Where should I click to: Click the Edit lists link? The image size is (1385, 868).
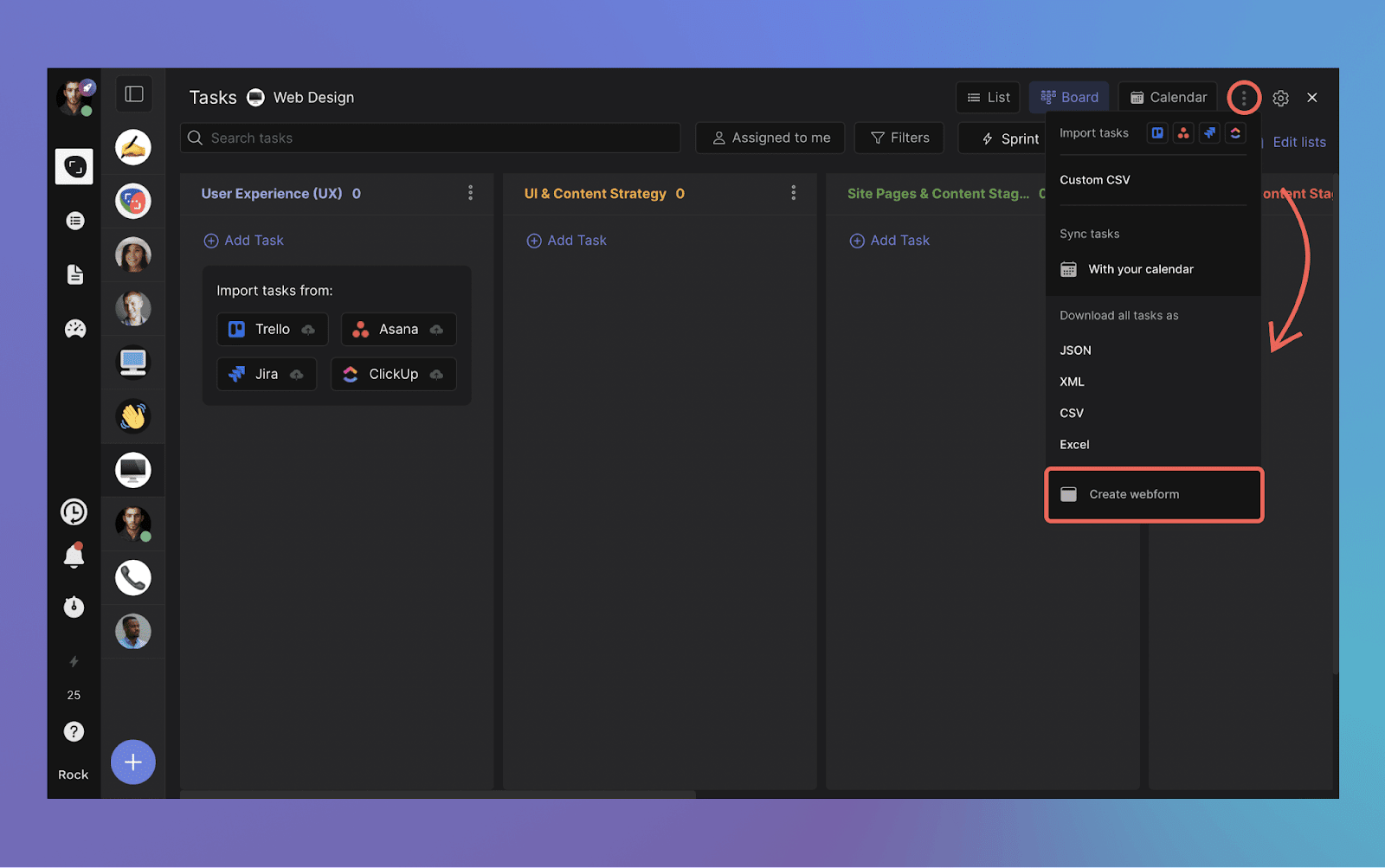tap(1299, 142)
